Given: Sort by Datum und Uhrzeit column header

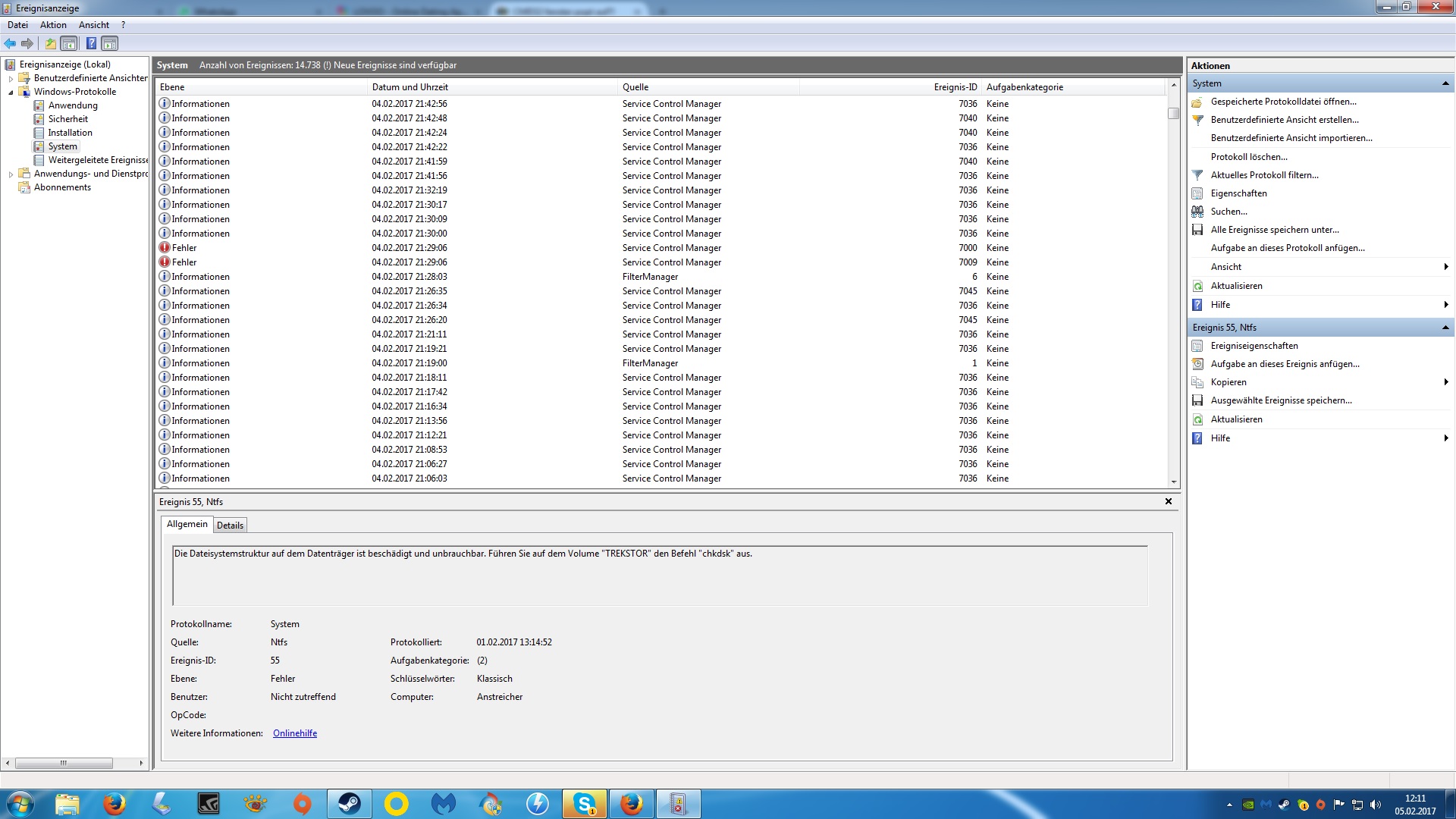Looking at the screenshot, I should point(410,87).
